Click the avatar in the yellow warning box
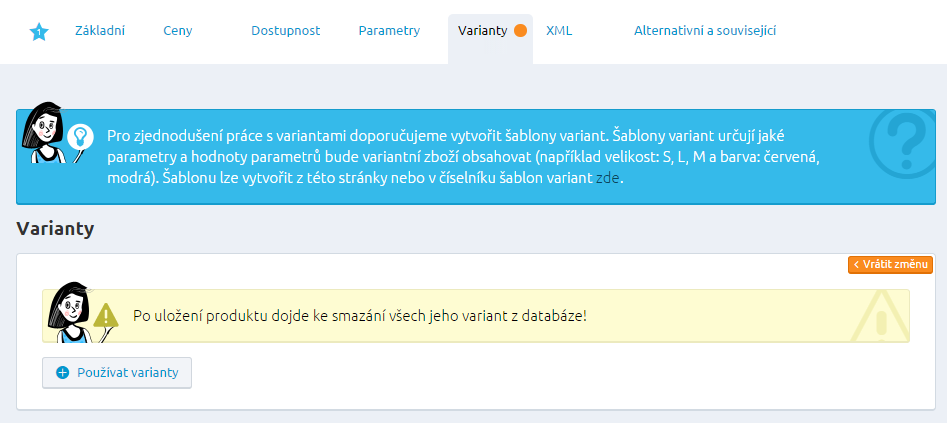947x423 pixels. click(x=68, y=312)
